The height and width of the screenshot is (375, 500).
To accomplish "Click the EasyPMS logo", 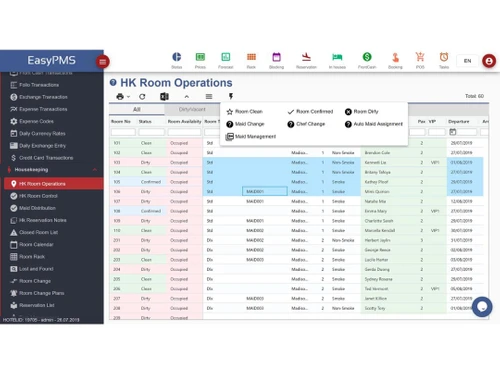I will [51, 60].
